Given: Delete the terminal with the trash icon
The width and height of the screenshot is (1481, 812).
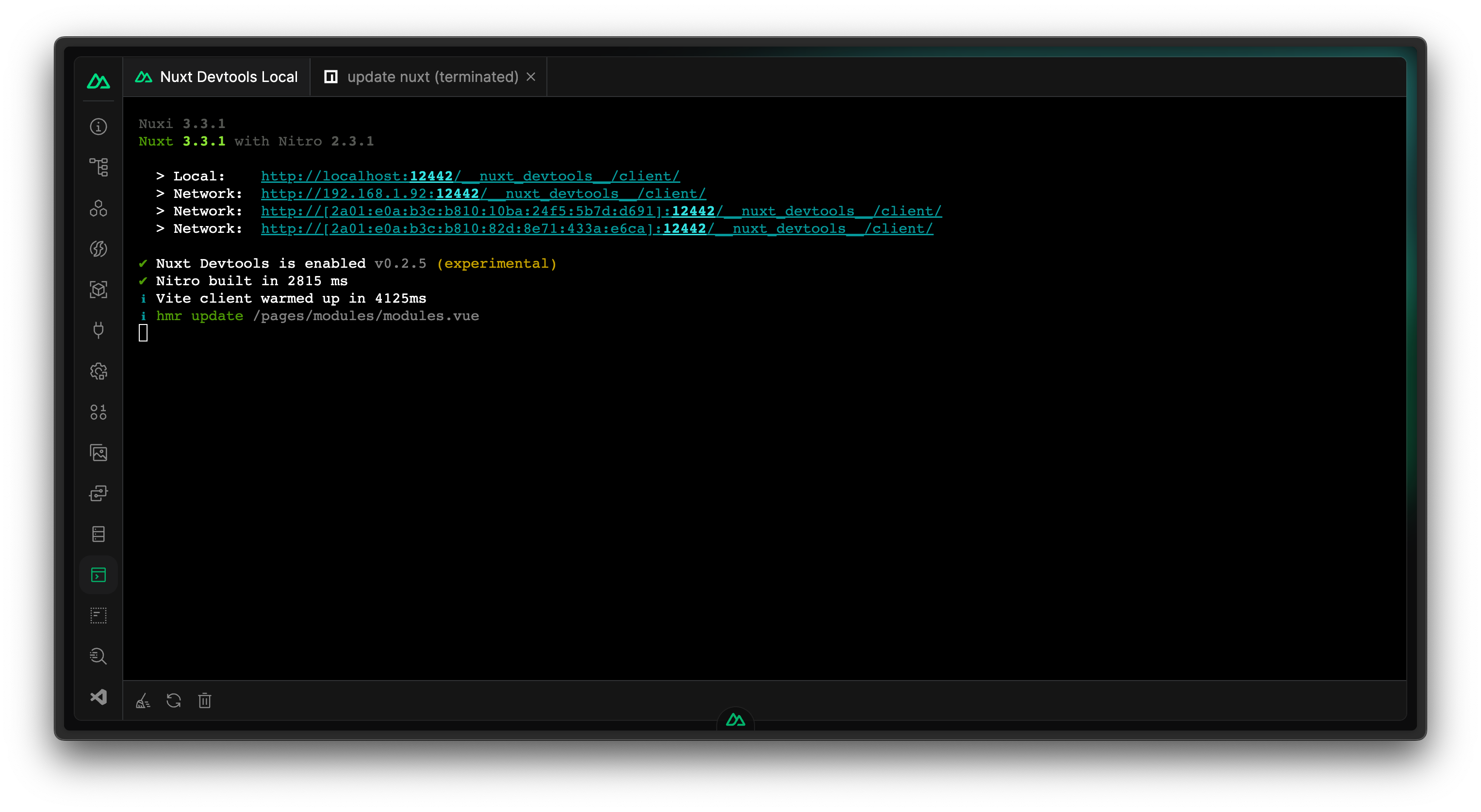Looking at the screenshot, I should [205, 700].
